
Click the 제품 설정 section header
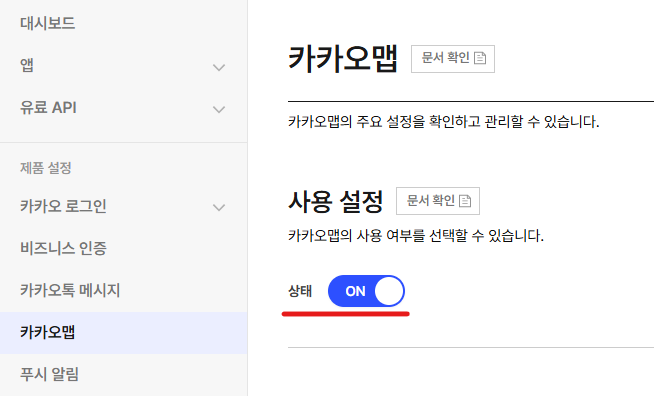coord(46,168)
